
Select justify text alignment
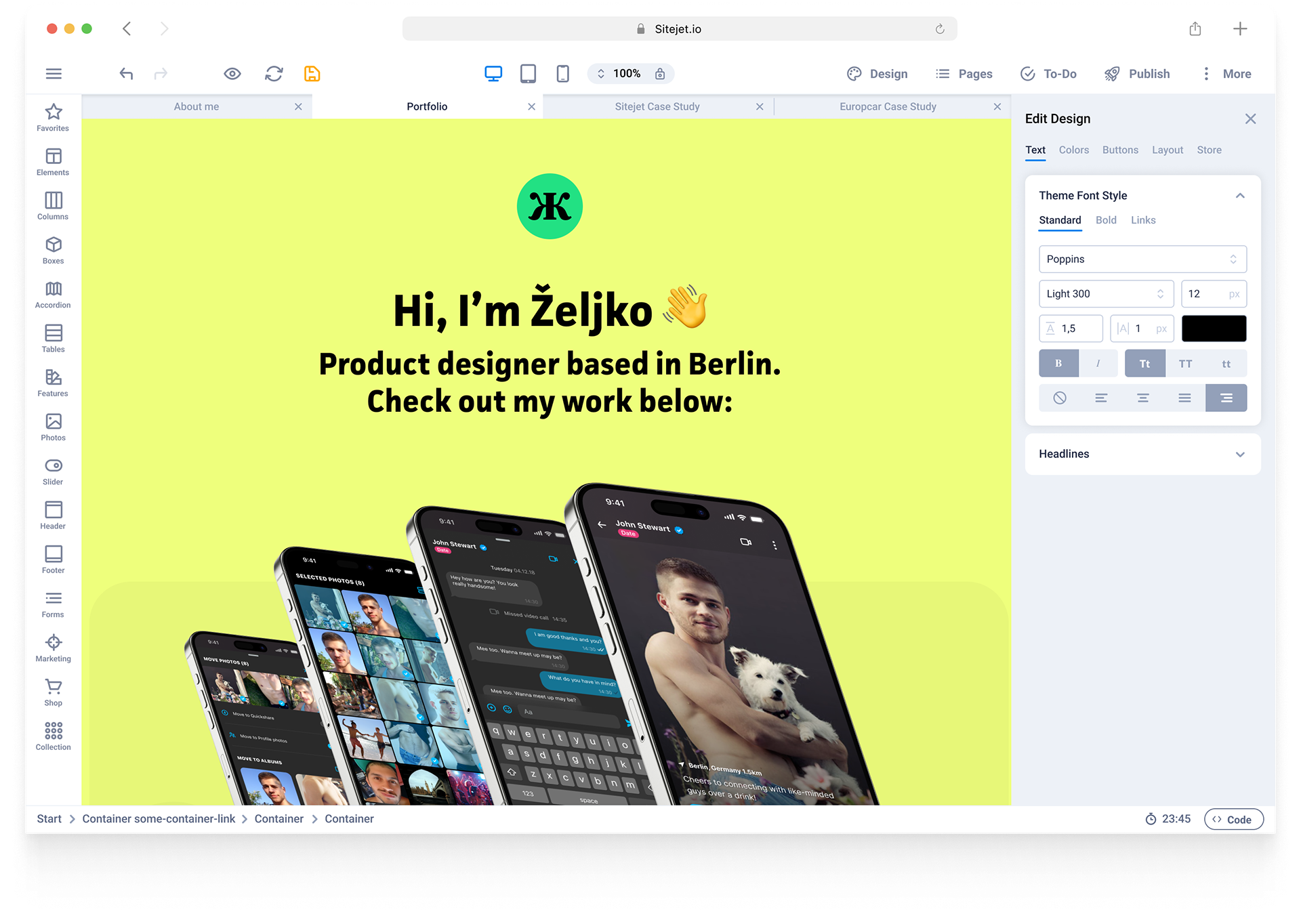coord(1184,398)
